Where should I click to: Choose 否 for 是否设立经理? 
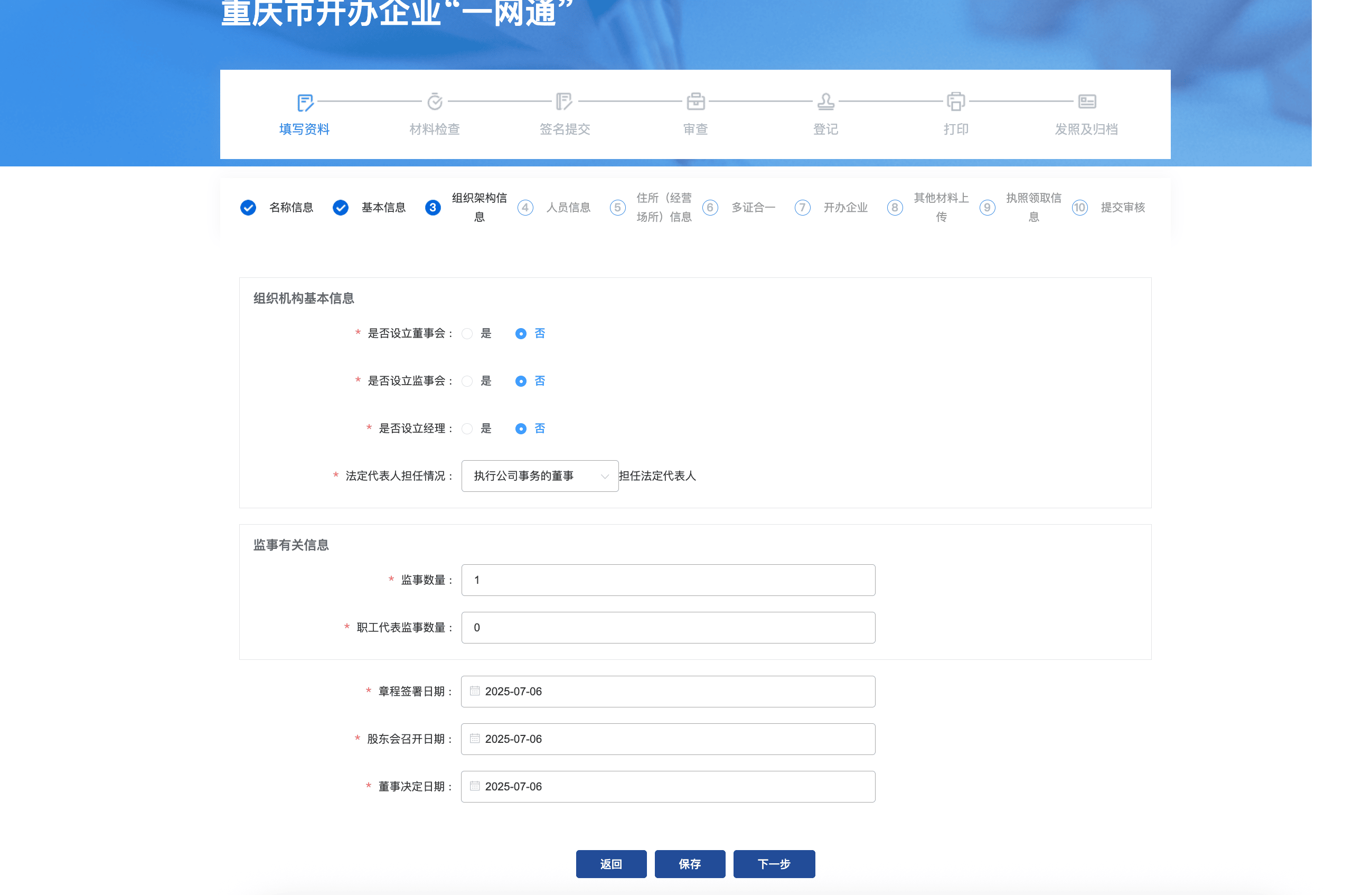(521, 428)
